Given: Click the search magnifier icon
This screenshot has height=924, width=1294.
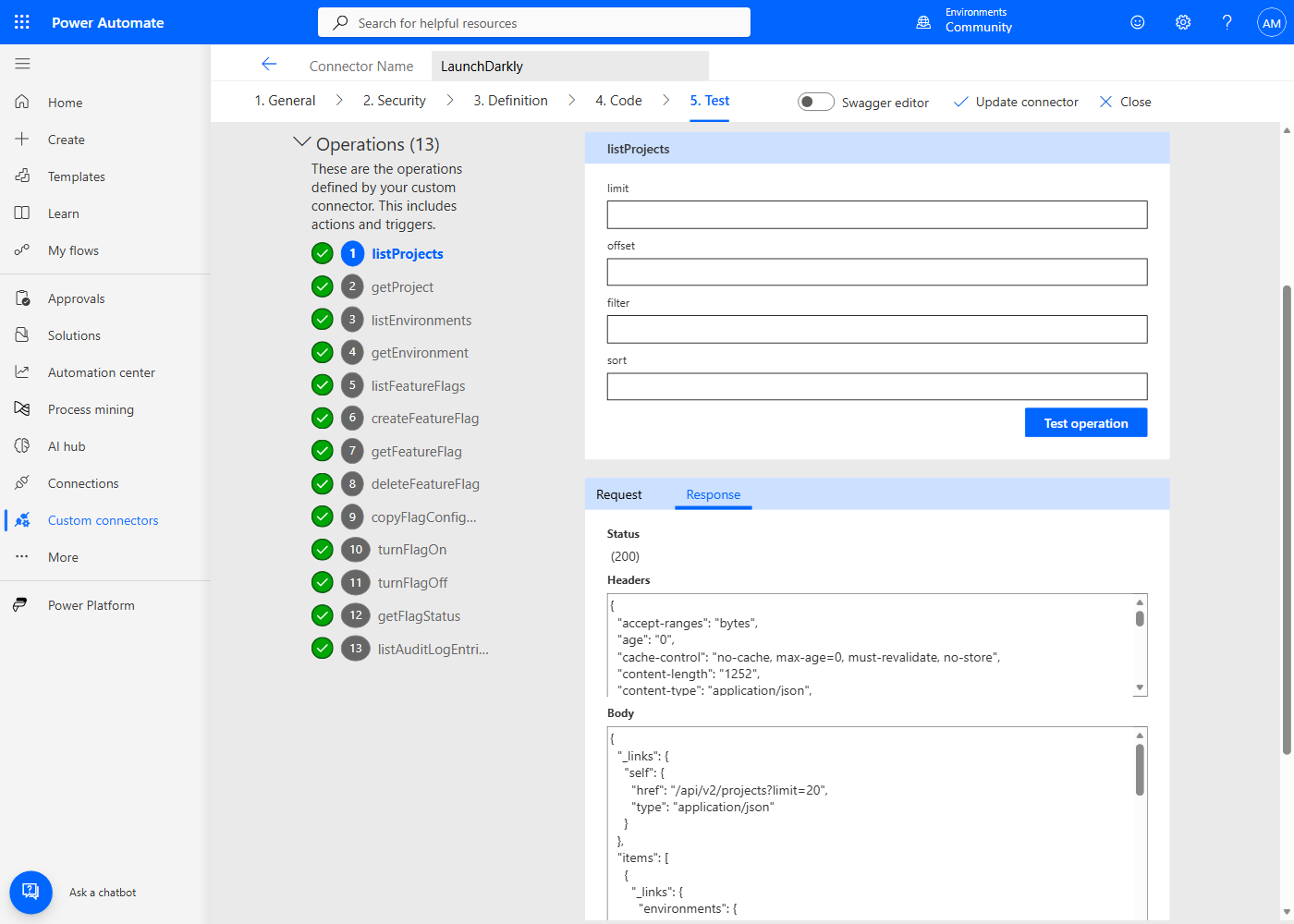Looking at the screenshot, I should pos(341,22).
